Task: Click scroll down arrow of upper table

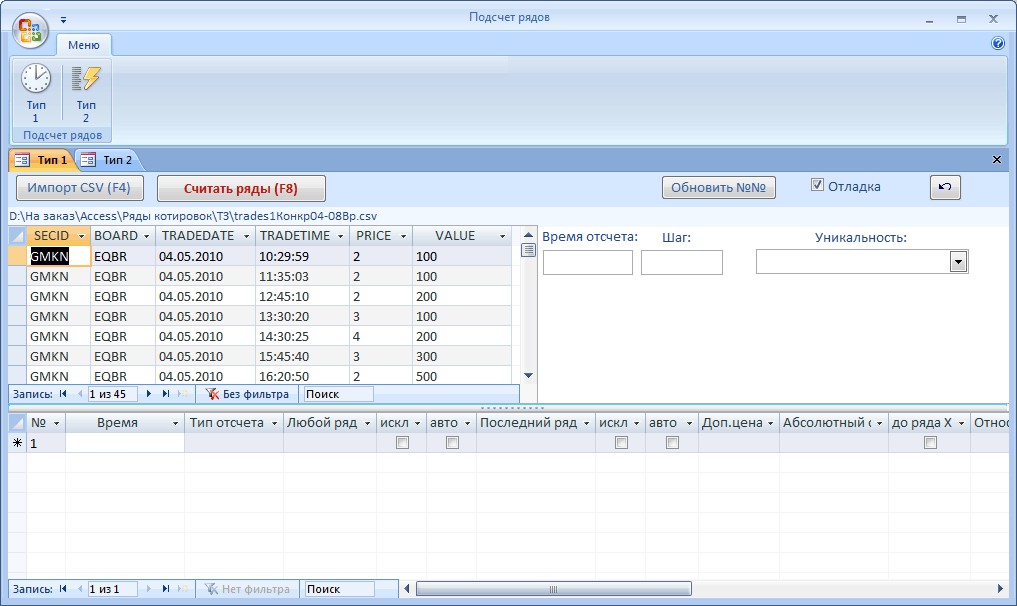Action: click(529, 376)
